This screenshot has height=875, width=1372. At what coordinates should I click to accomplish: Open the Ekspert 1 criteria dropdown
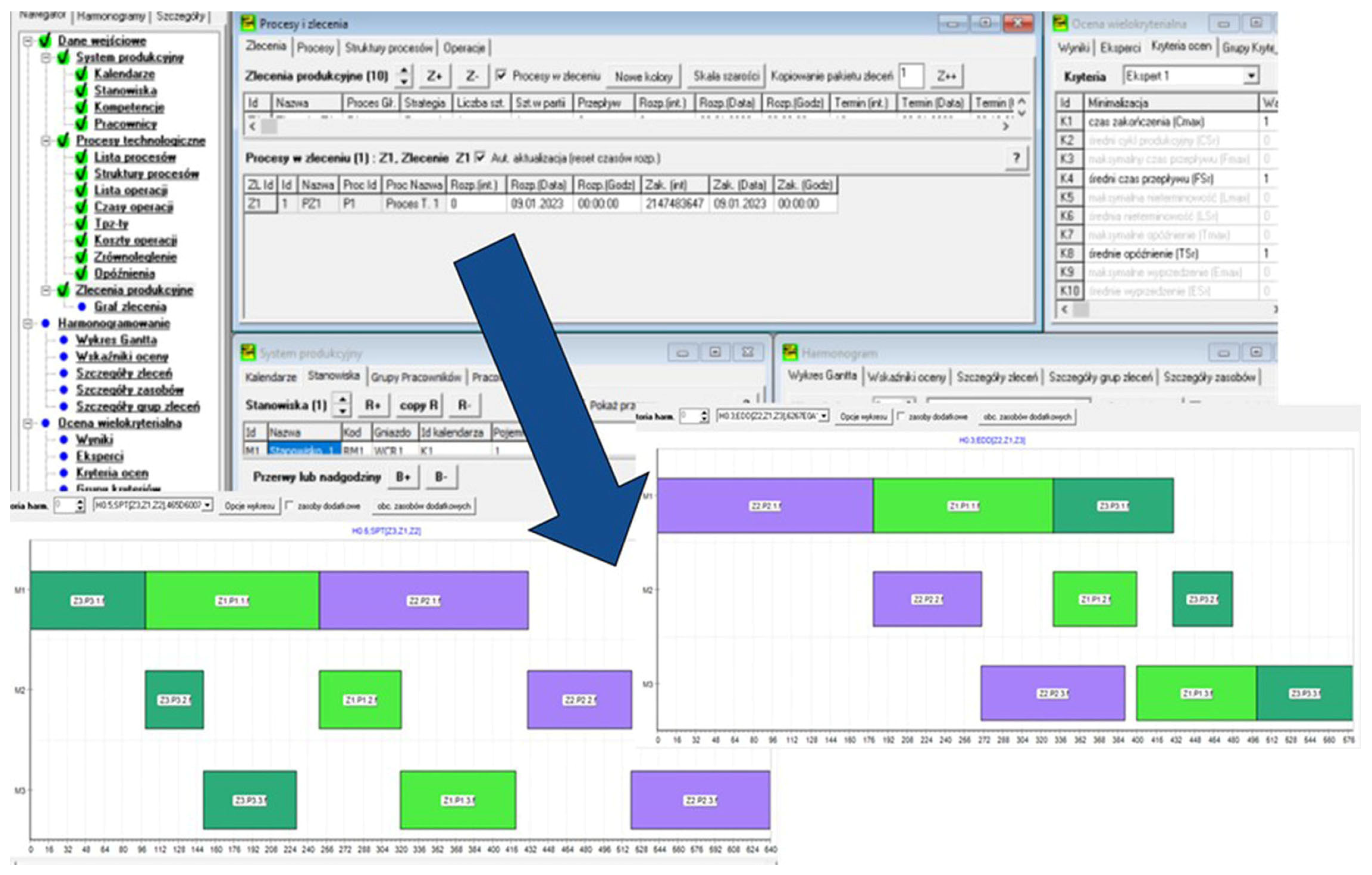pos(1251,76)
